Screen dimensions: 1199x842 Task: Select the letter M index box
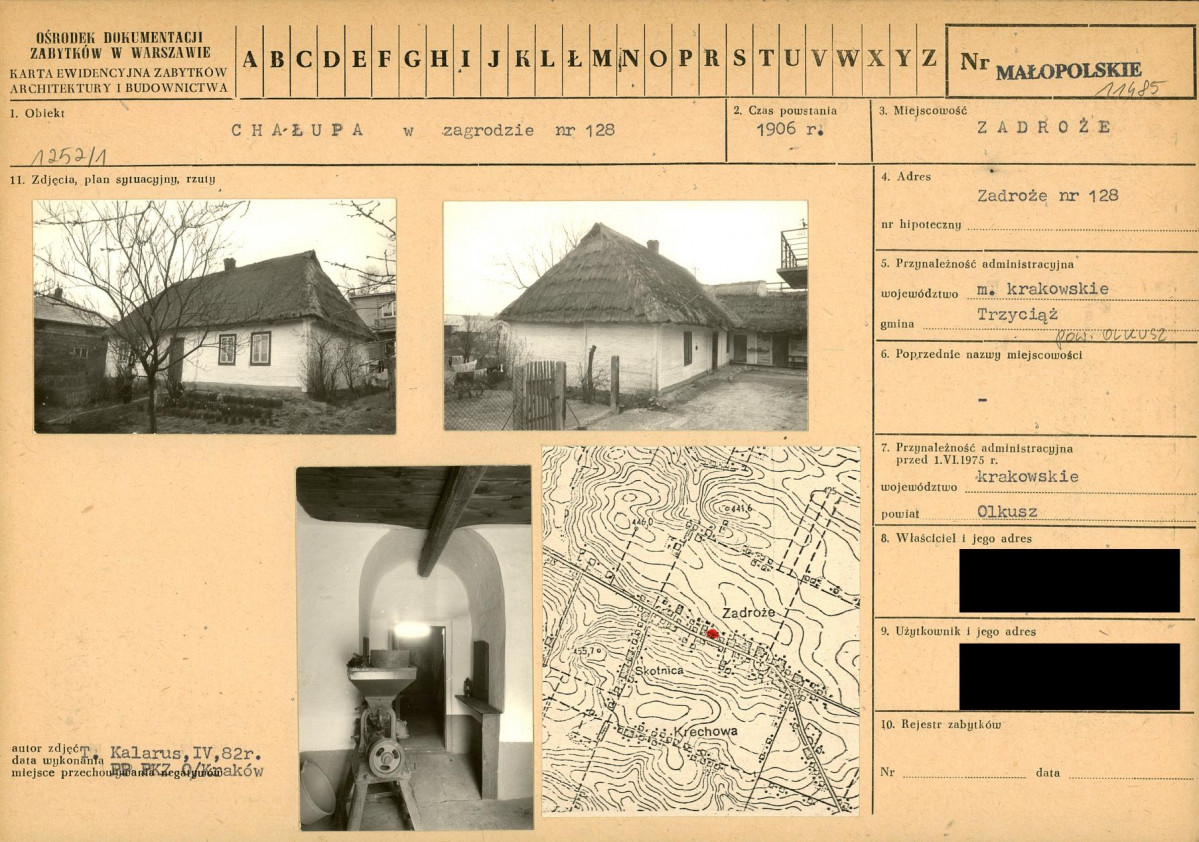pyautogui.click(x=603, y=61)
